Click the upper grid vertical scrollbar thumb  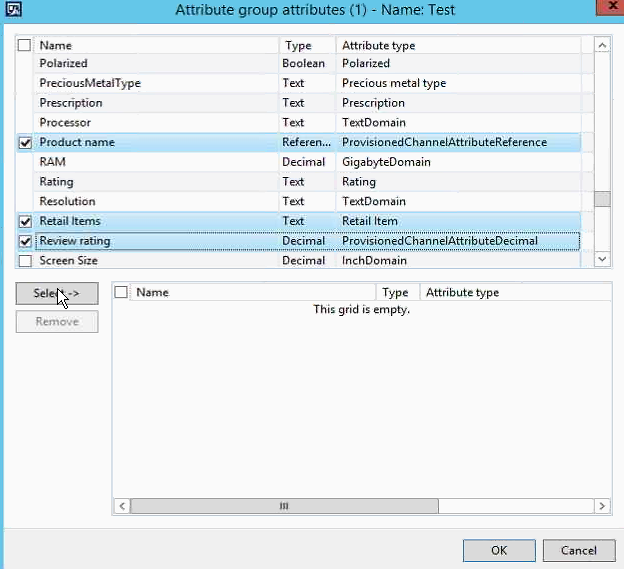click(x=602, y=199)
